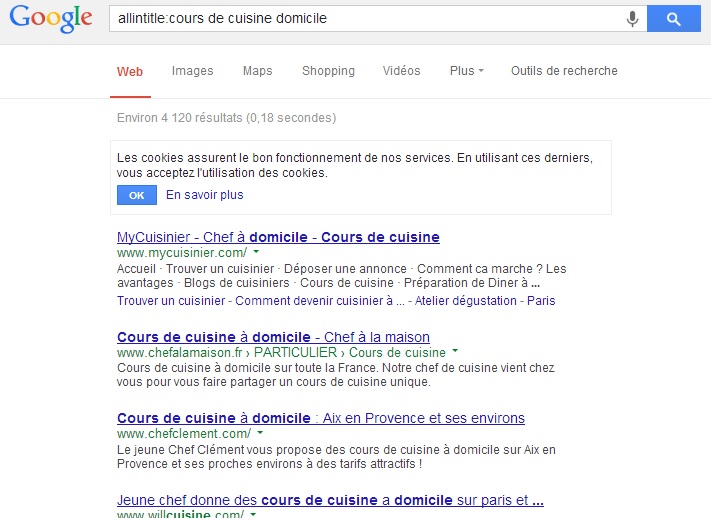This screenshot has width=711, height=518.
Task: Accept cookies with the OK button
Action: (x=136, y=195)
